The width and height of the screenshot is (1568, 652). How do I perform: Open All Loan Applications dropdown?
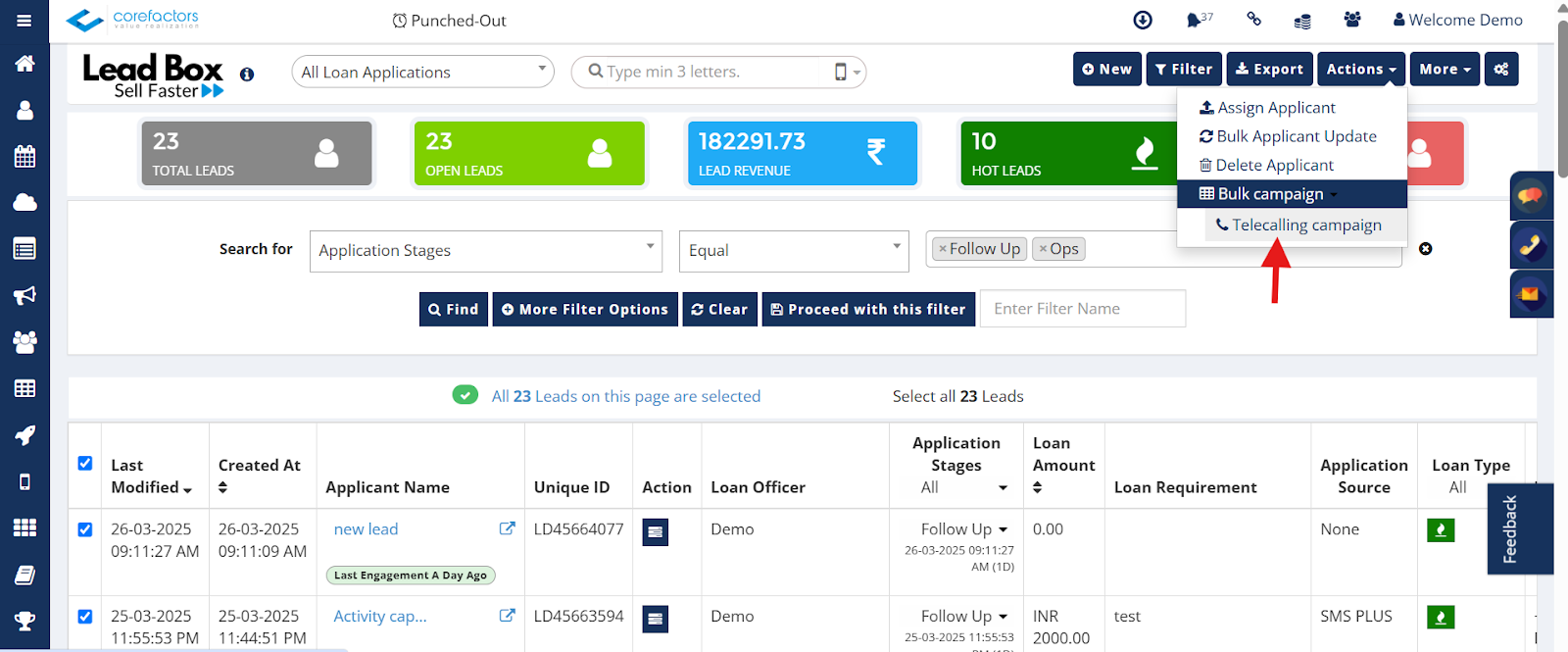422,72
